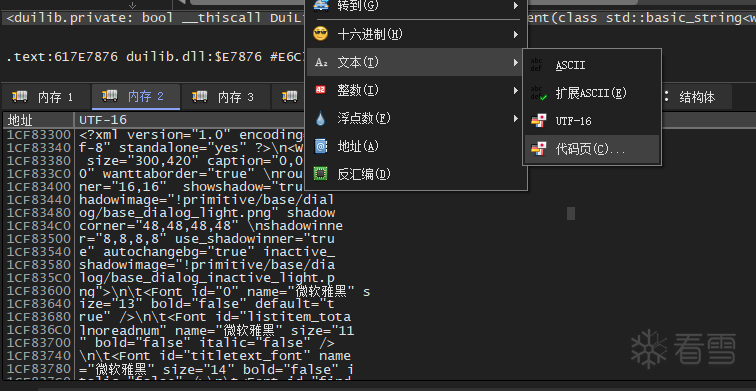Expand the 十六进制(H) submenu arrow
This screenshot has width=756, height=391.
coord(515,34)
